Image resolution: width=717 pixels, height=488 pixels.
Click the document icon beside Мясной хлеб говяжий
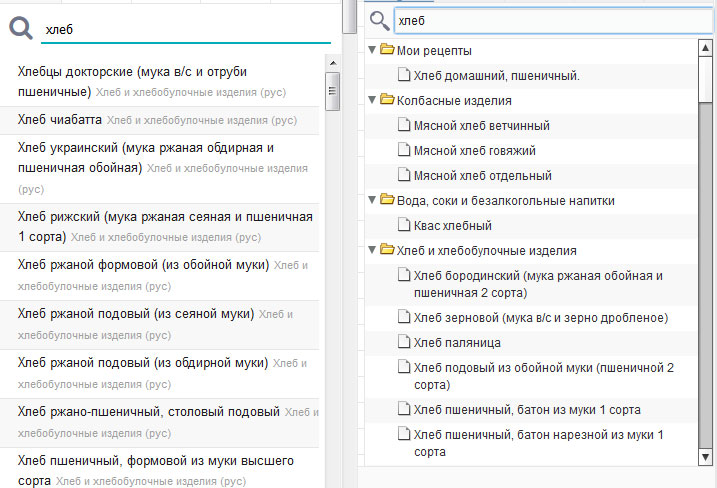(x=403, y=150)
